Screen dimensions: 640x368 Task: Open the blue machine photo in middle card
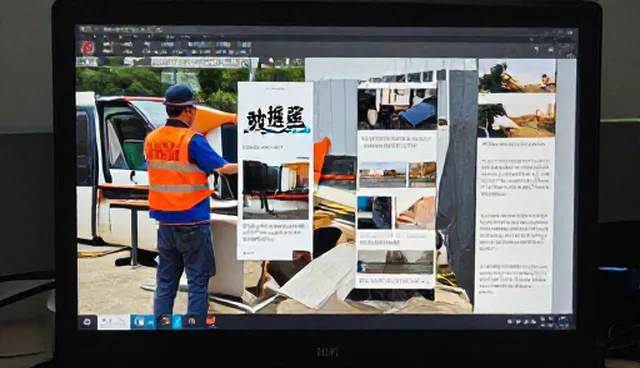pos(375,213)
